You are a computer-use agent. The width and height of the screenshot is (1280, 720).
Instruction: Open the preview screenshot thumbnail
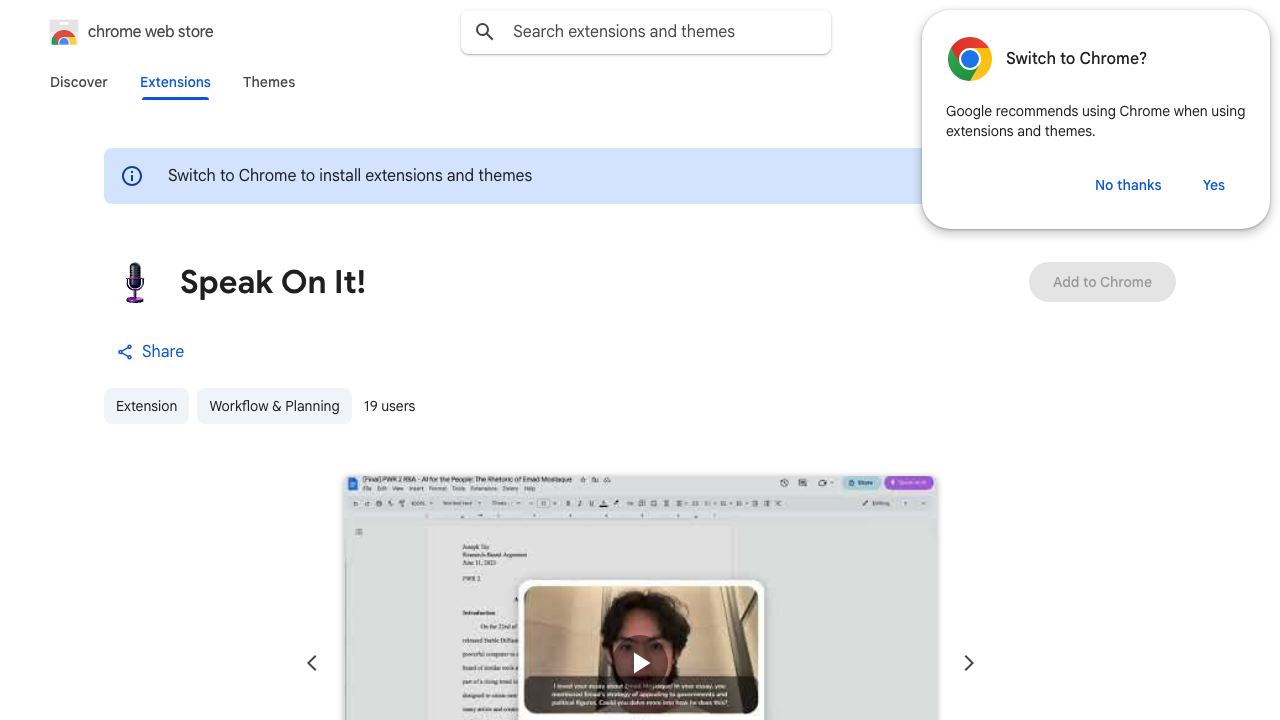click(641, 597)
